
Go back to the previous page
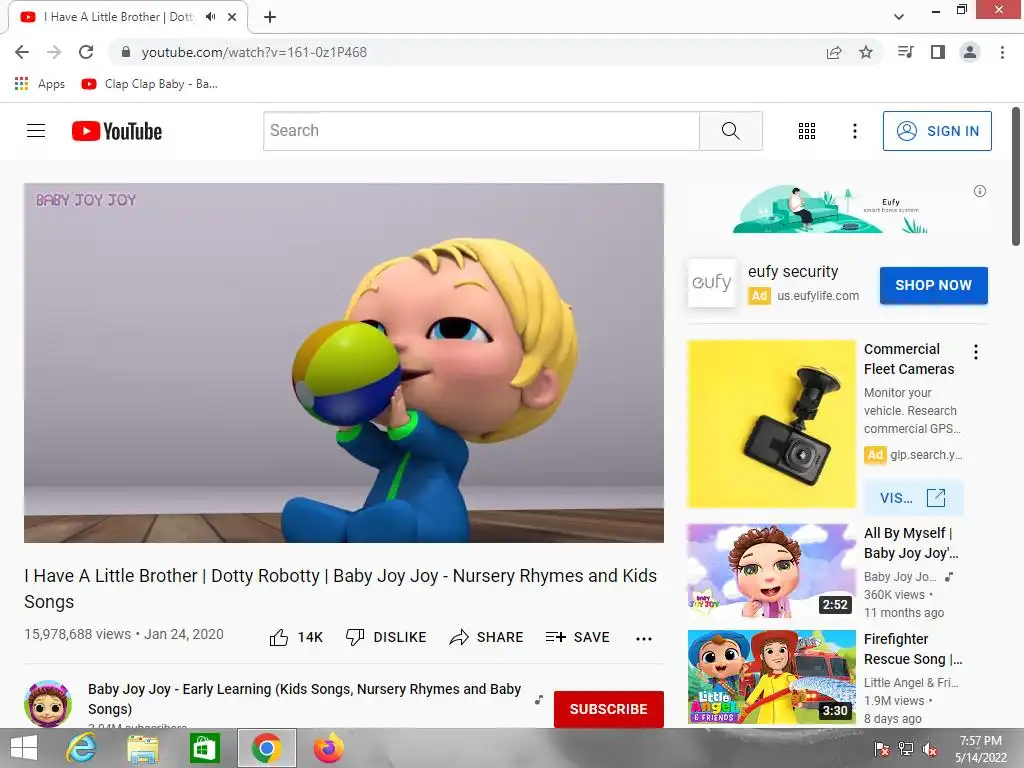click(x=22, y=52)
